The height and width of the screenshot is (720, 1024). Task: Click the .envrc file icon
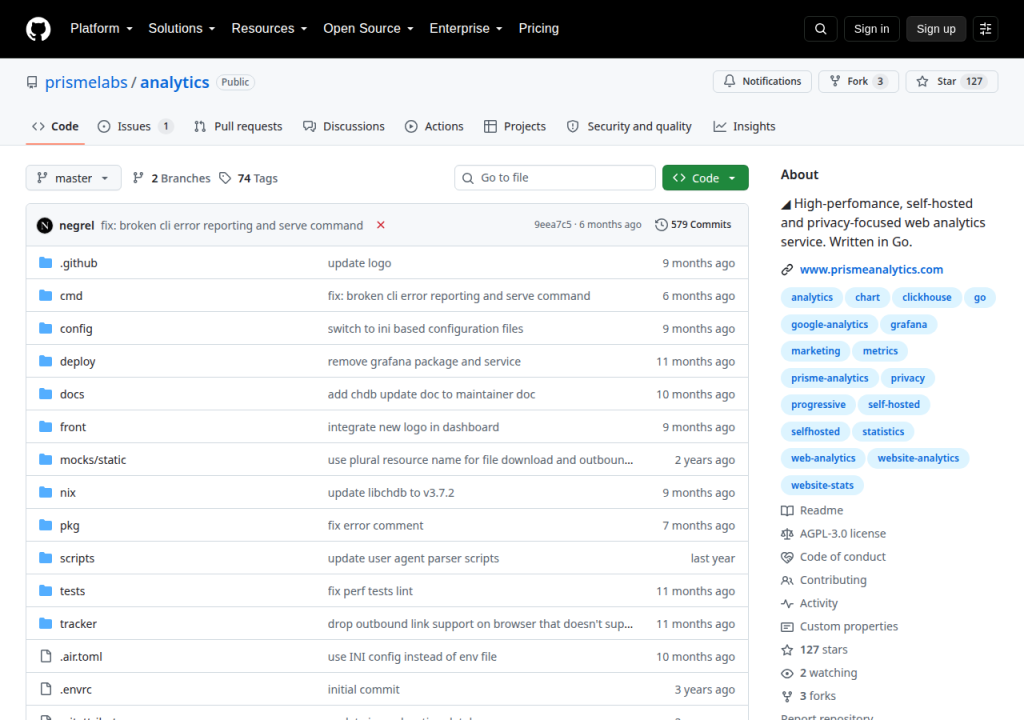coord(45,689)
